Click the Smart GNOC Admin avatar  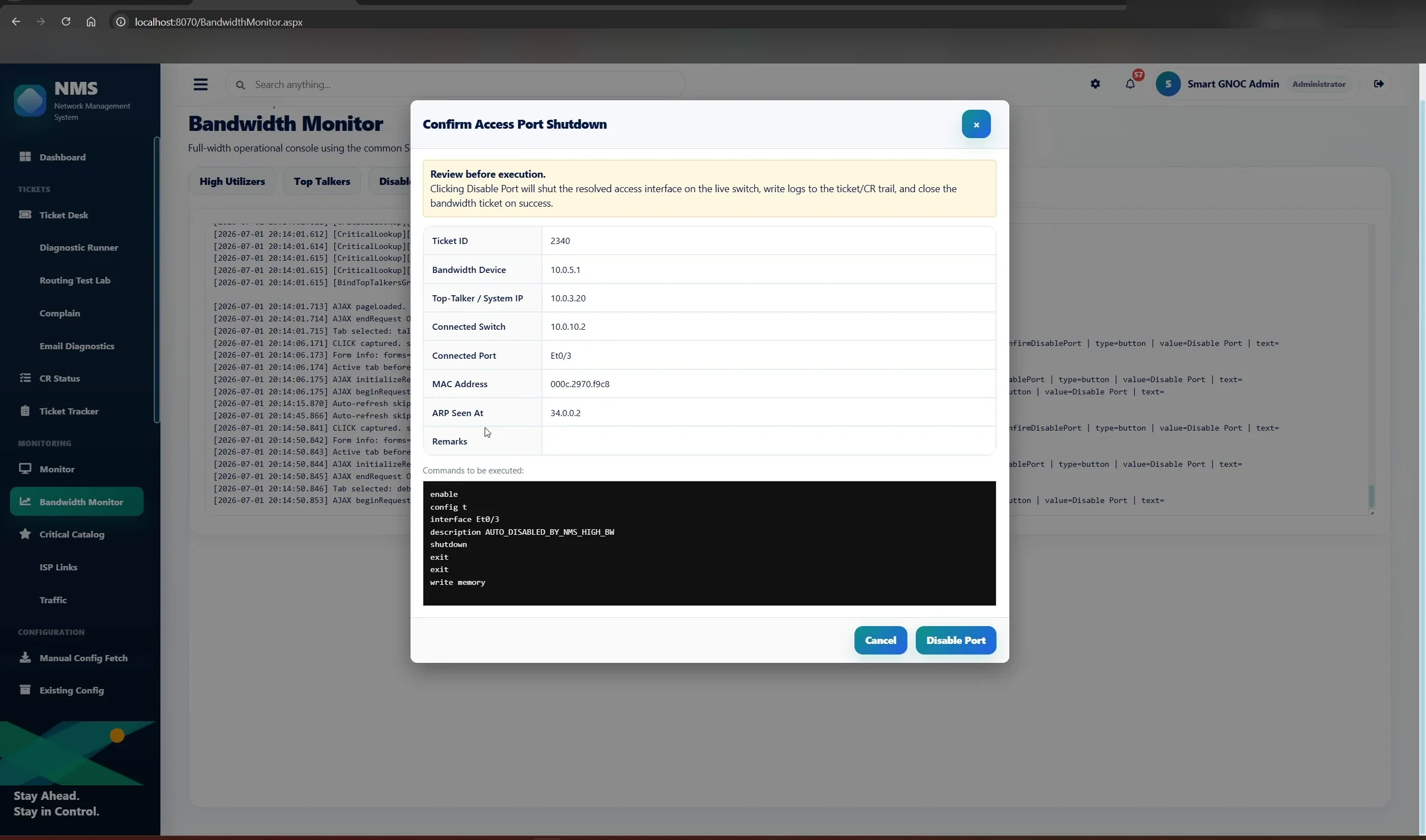coord(1168,84)
